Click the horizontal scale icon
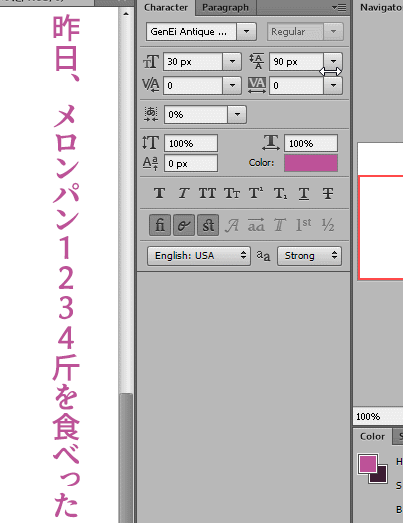 [271, 143]
